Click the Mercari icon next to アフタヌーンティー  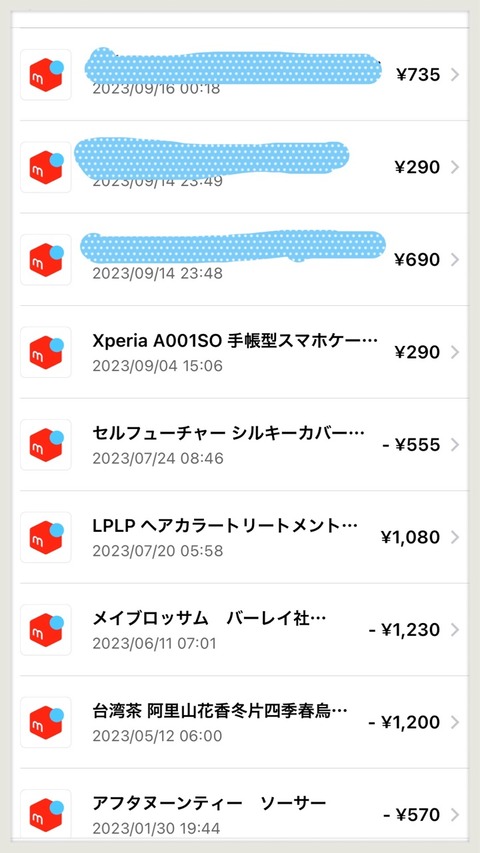coord(46,814)
